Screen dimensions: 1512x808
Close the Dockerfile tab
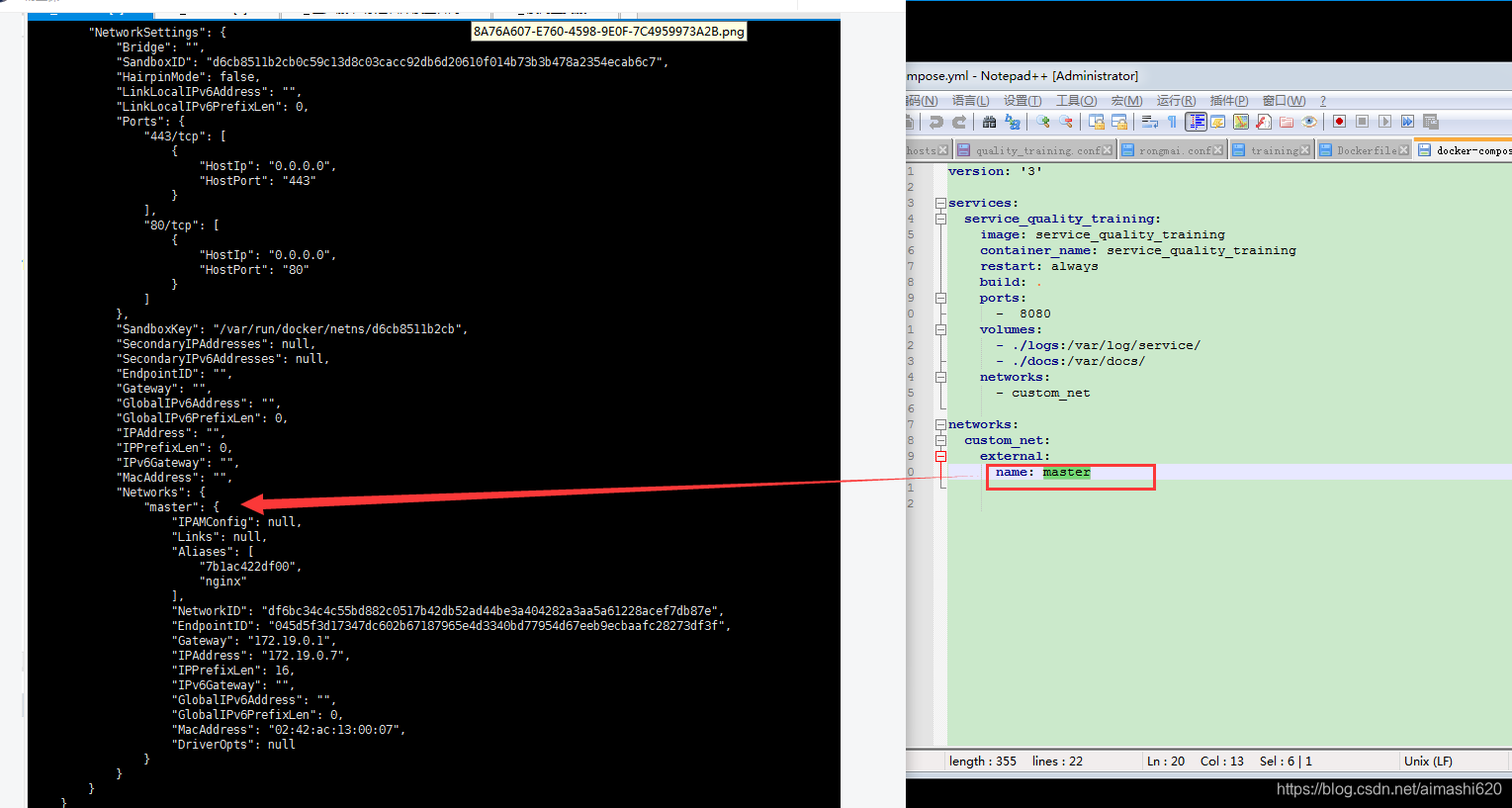[1402, 150]
